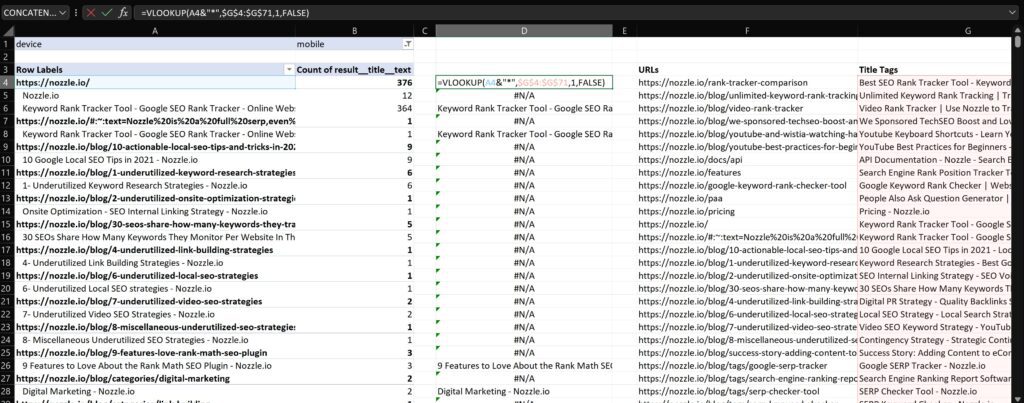
Task: Click the count cell showing 376
Action: tap(355, 82)
